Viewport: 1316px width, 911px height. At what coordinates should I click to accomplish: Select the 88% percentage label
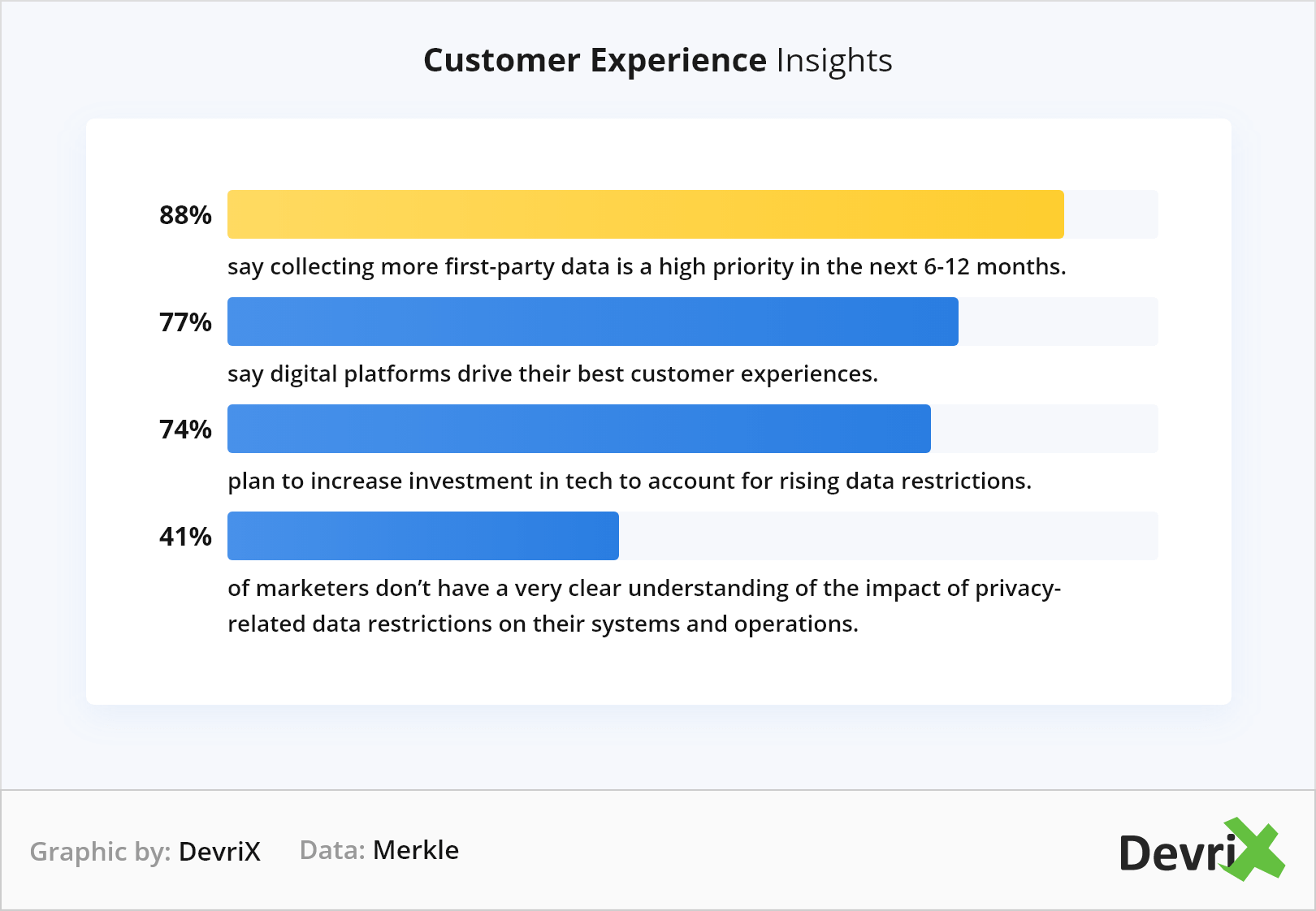(x=185, y=215)
